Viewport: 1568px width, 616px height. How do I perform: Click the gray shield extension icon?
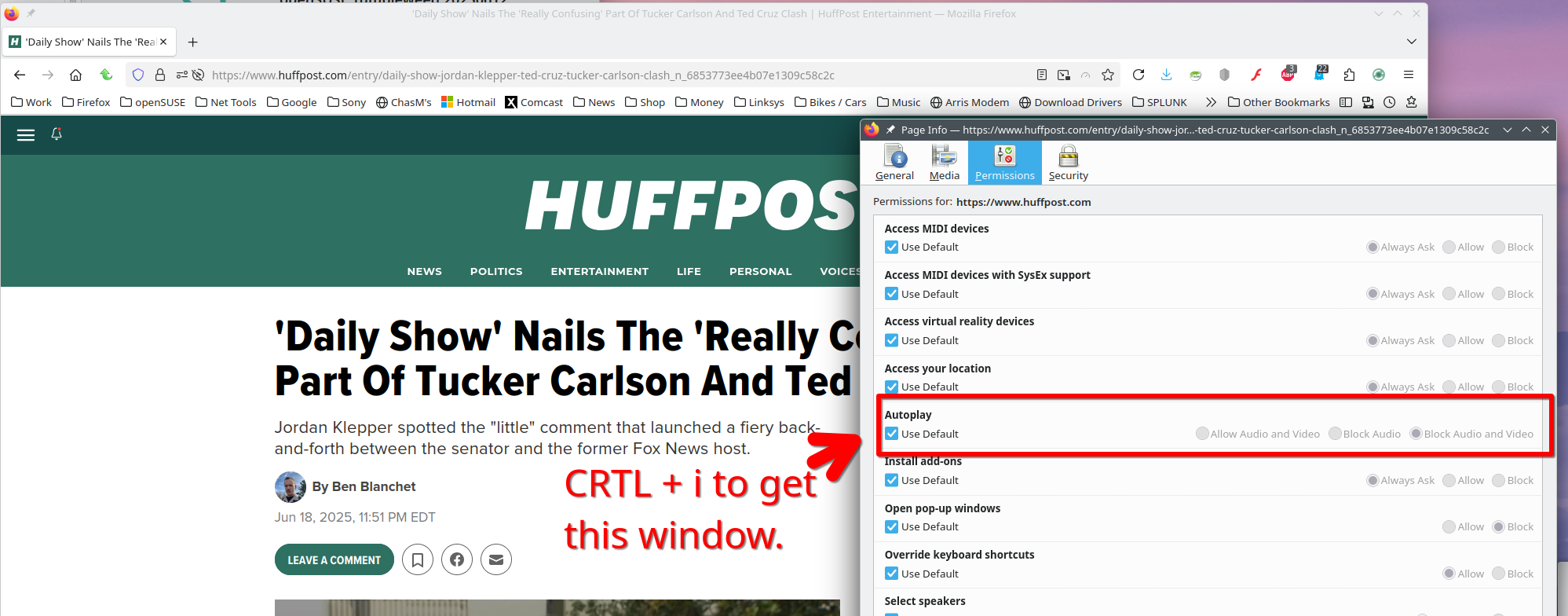point(1224,75)
